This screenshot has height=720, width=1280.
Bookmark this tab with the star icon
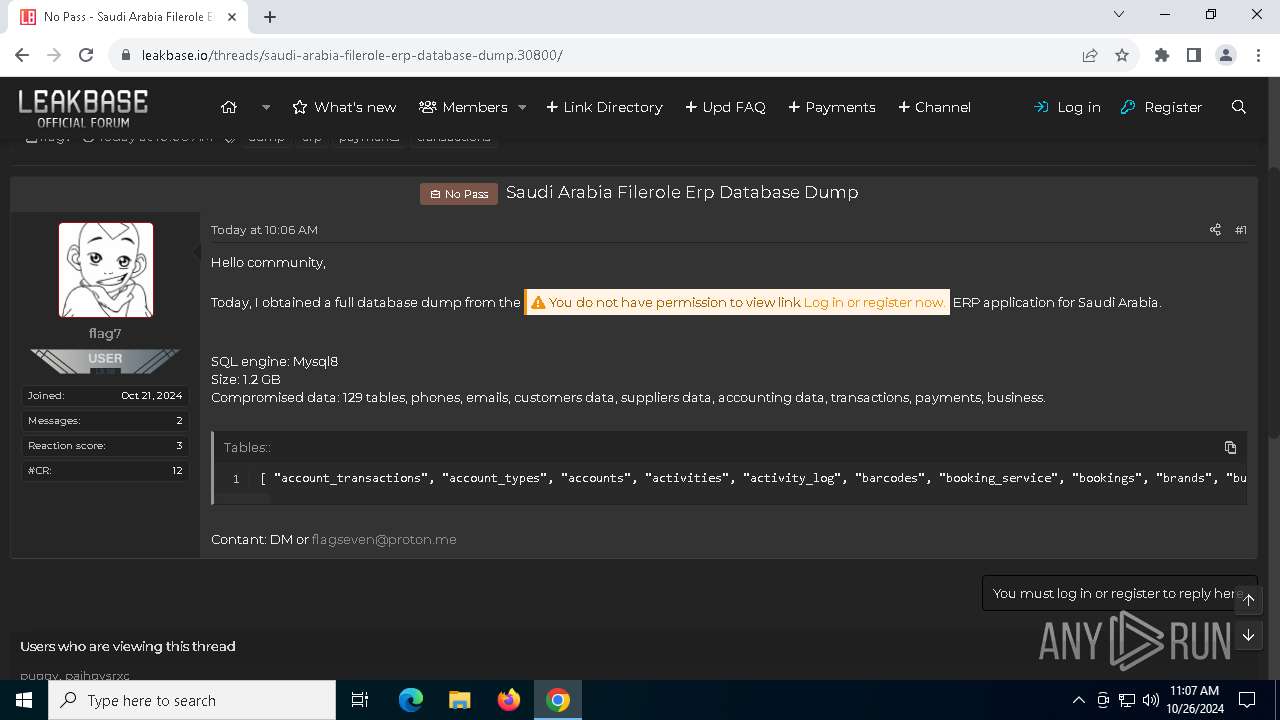click(1122, 55)
